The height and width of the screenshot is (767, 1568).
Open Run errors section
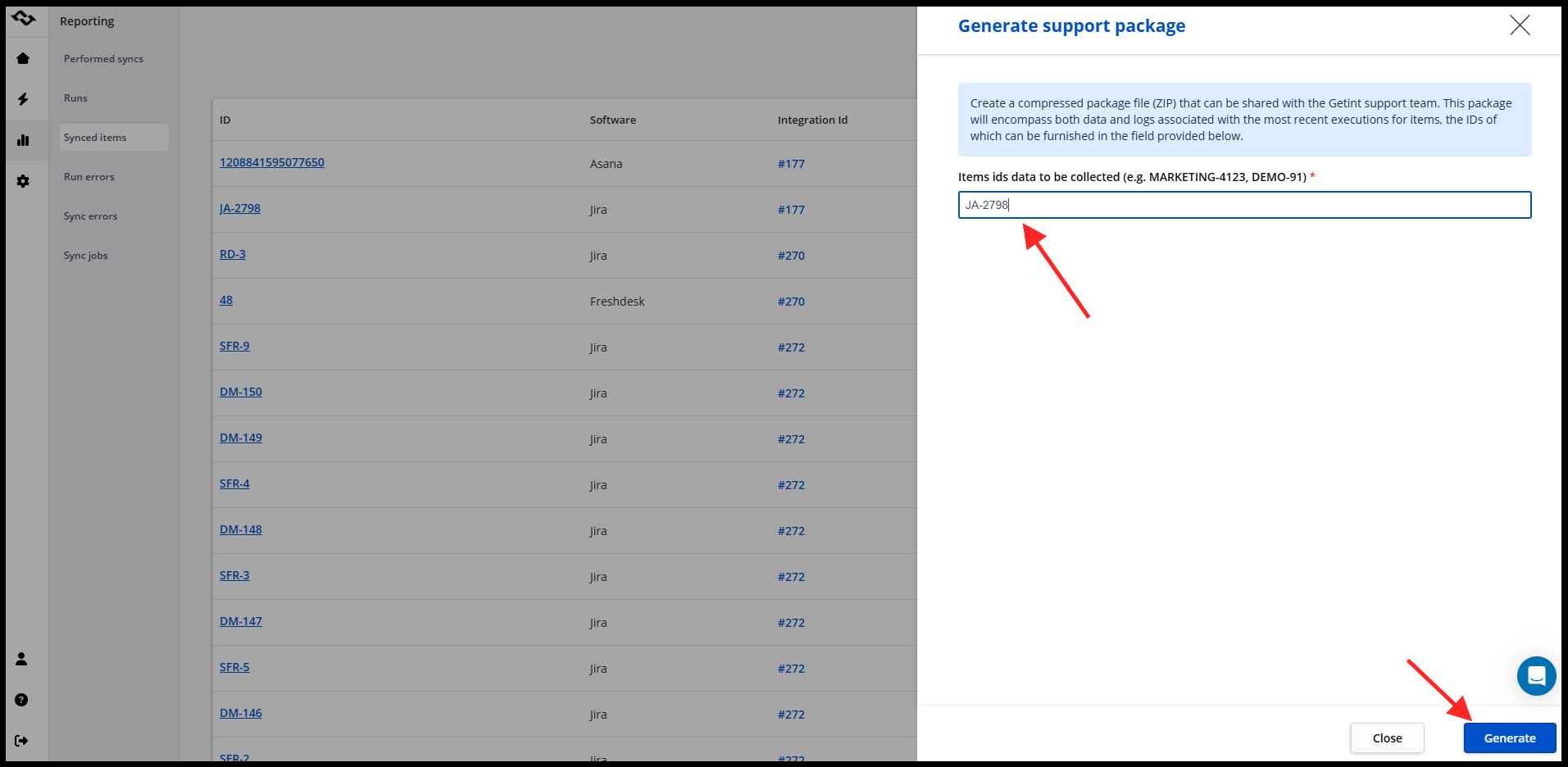[x=89, y=177]
